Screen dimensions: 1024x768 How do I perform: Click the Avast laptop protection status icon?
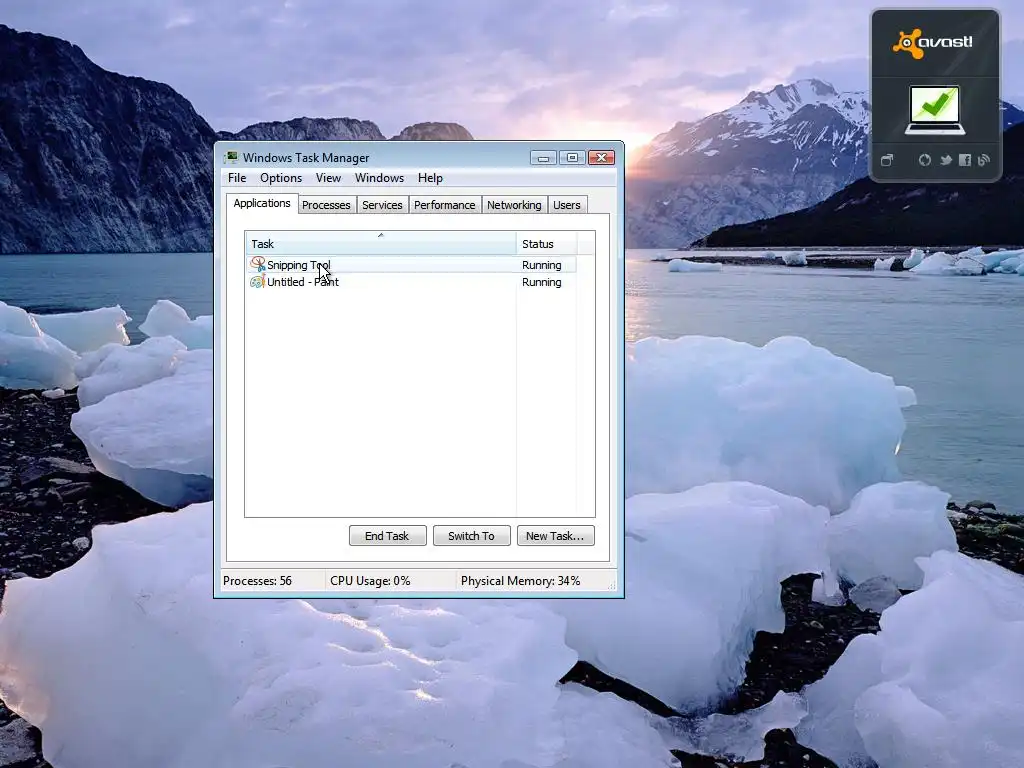pos(935,110)
